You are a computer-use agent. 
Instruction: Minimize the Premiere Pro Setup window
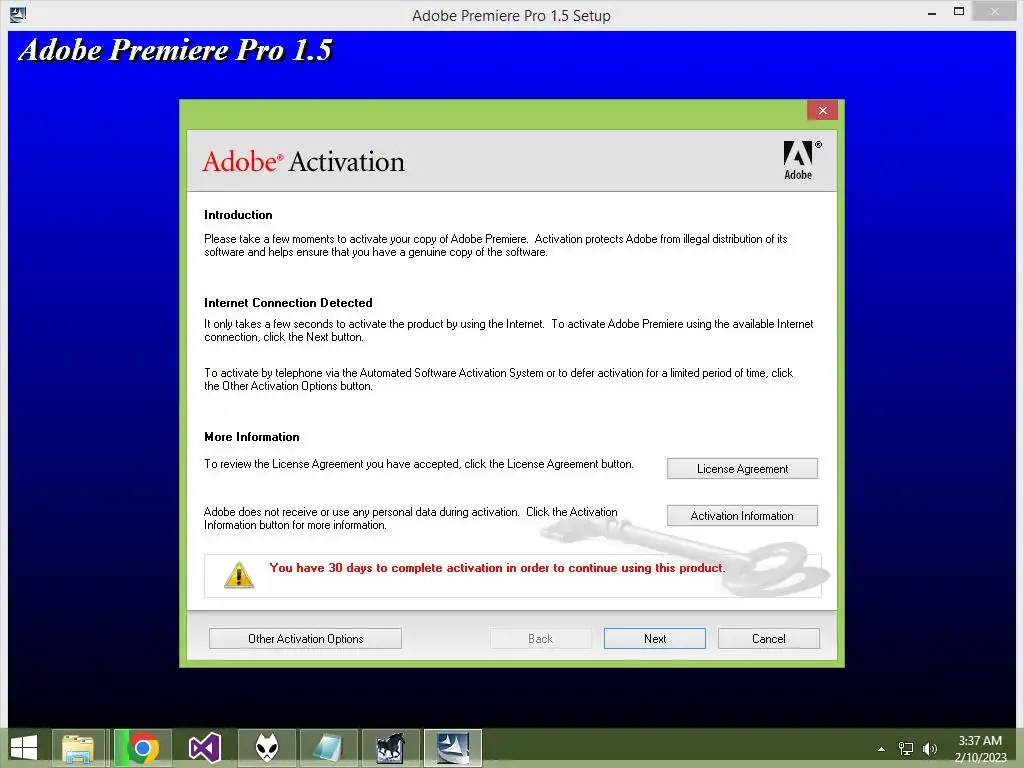click(932, 13)
